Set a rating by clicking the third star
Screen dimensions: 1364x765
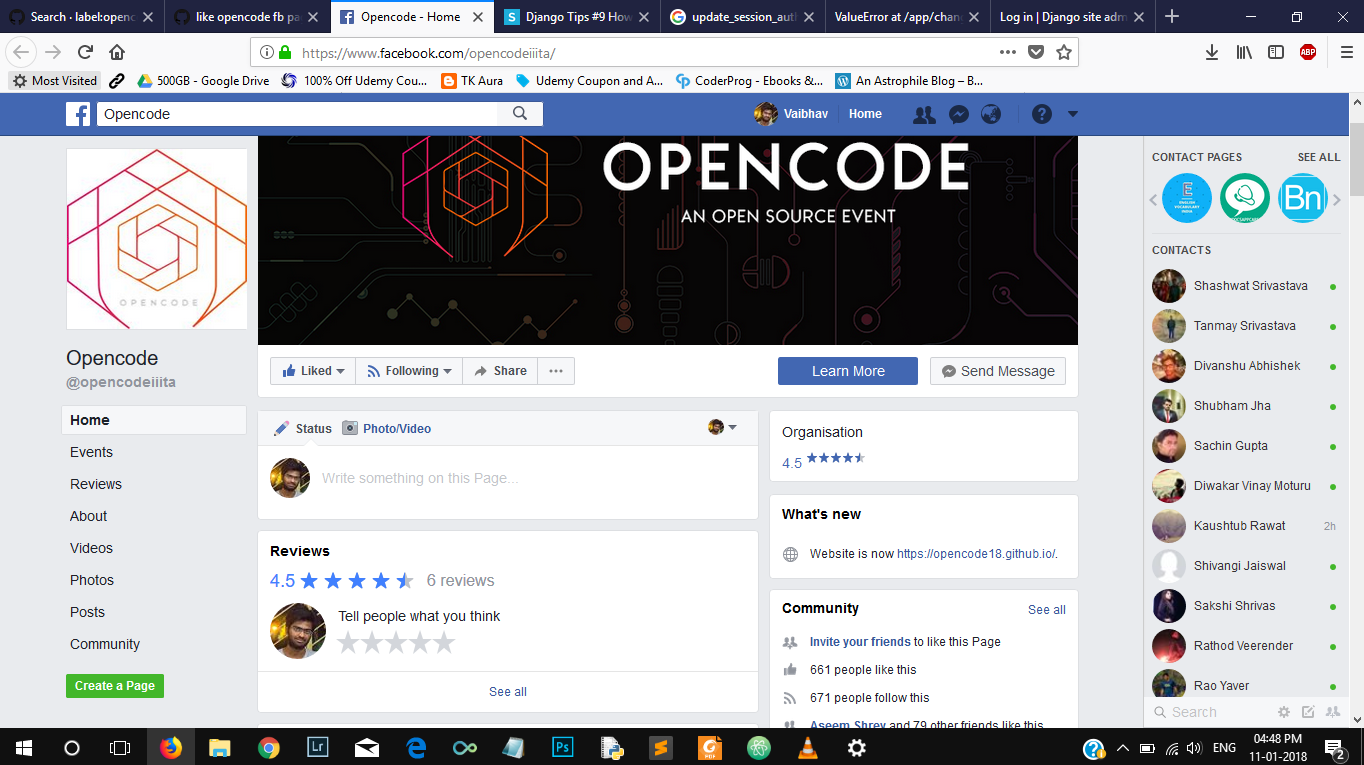[x=396, y=643]
